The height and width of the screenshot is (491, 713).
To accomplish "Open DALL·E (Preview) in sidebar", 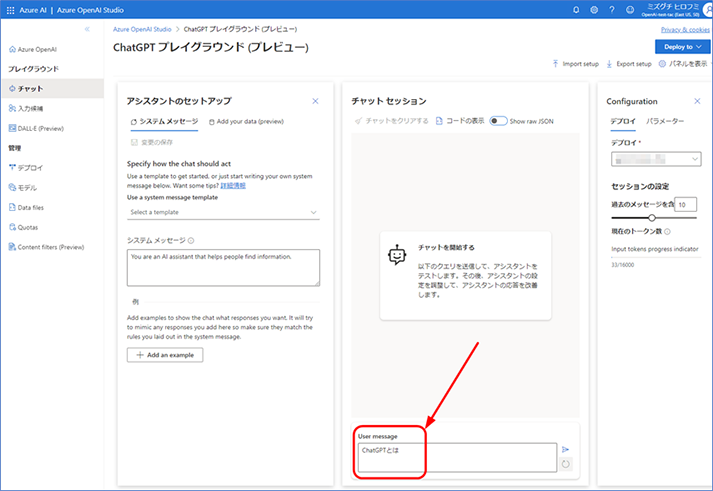I will (x=36, y=129).
